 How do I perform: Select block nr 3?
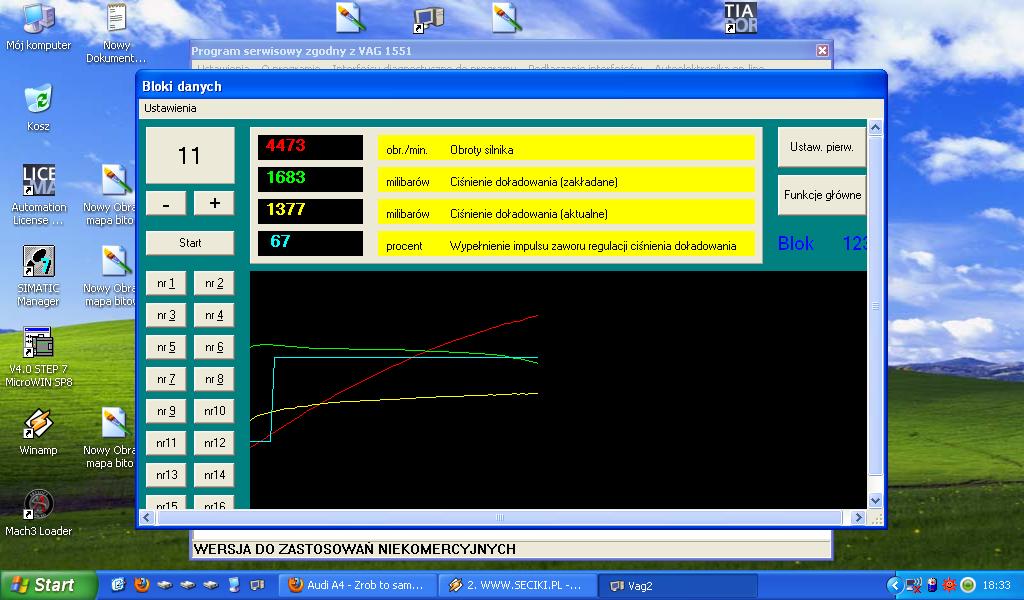[166, 315]
